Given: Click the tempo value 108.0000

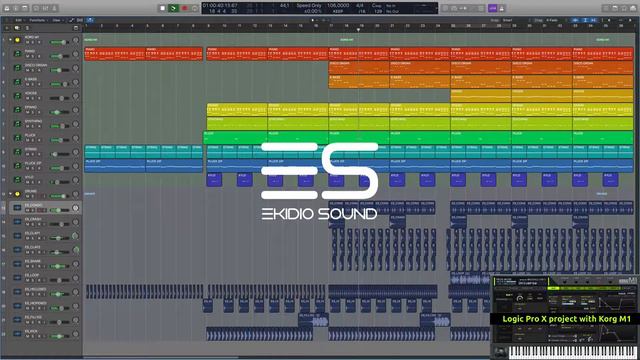Looking at the screenshot, I should [338, 6].
